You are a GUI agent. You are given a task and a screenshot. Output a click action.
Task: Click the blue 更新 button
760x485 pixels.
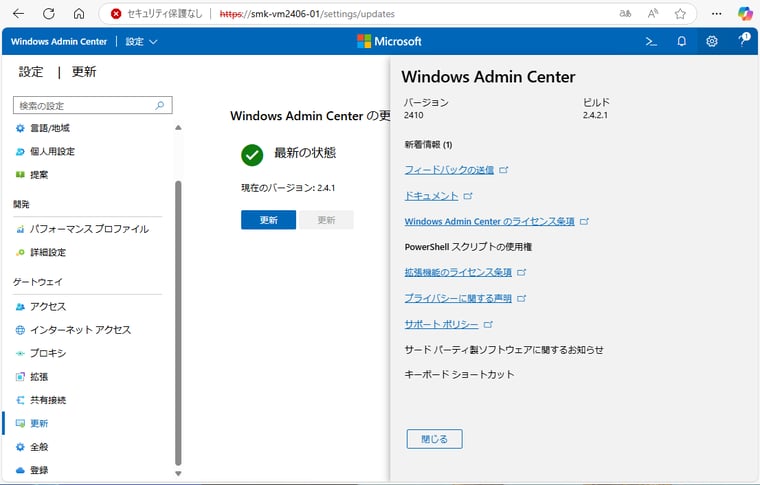(x=269, y=220)
